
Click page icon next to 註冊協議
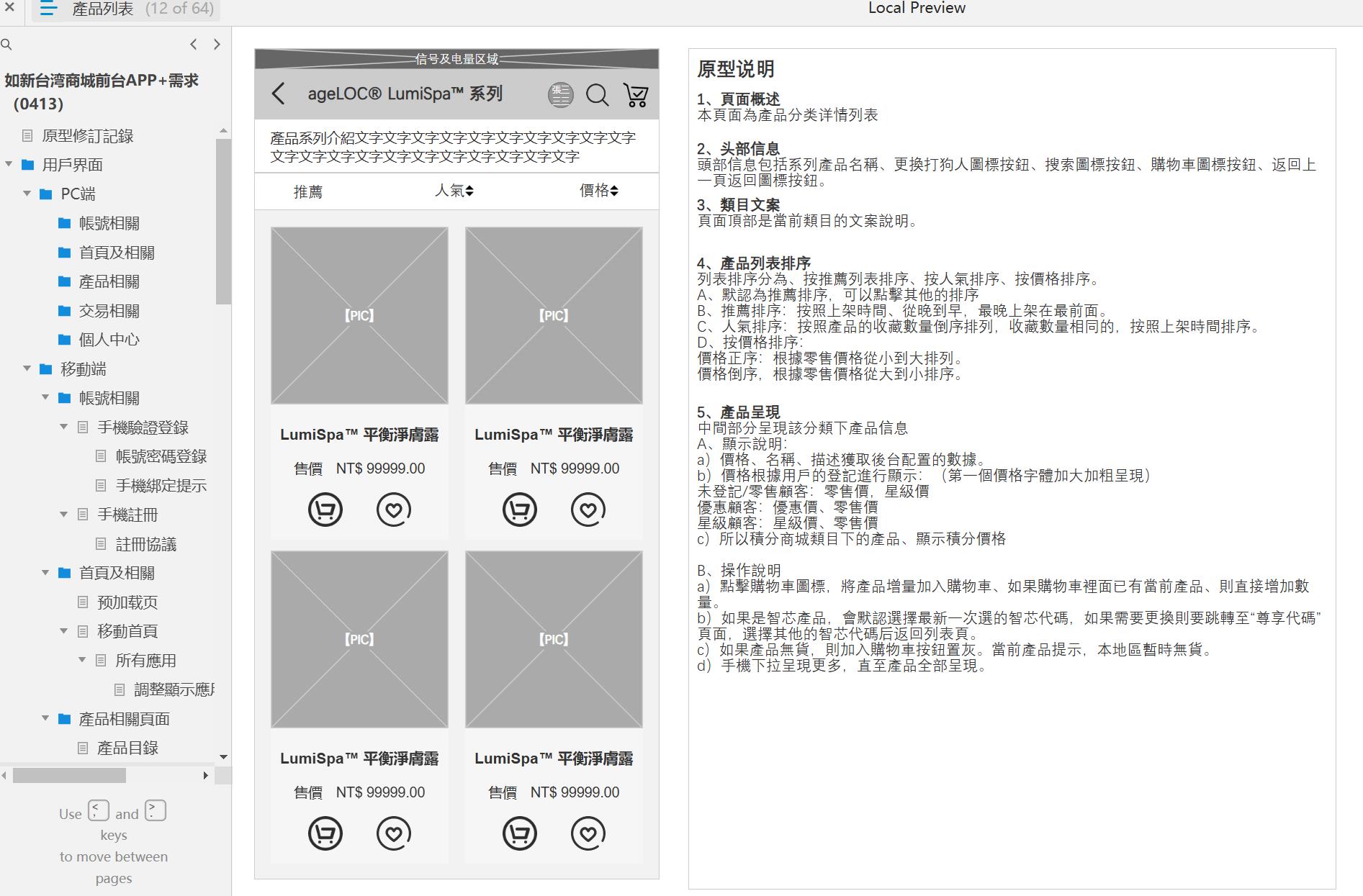[x=102, y=544]
